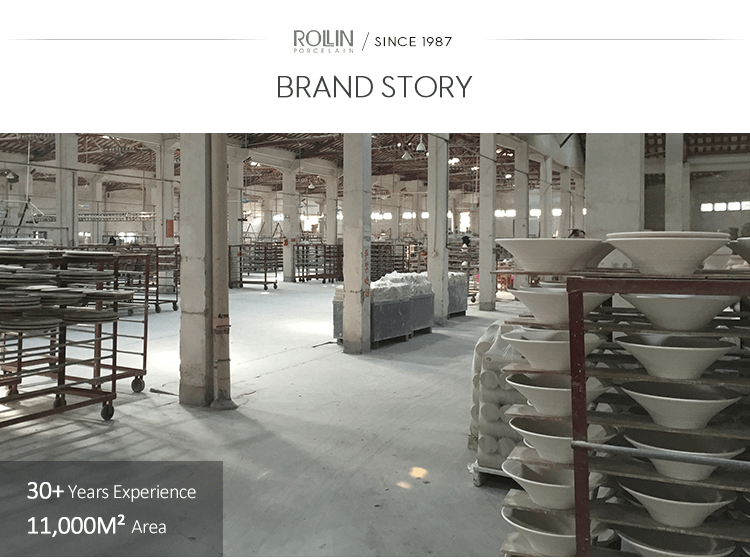Click the 30+ Years Experience text
750x560 pixels.
pos(111,491)
